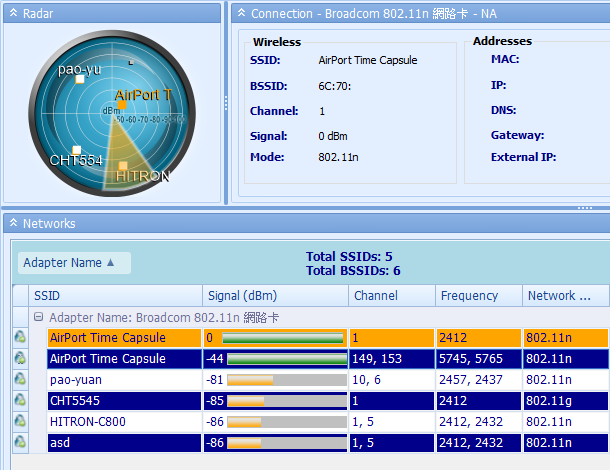Click the SSID value AirPort Time Capsule
The height and width of the screenshot is (470, 610).
tap(368, 60)
